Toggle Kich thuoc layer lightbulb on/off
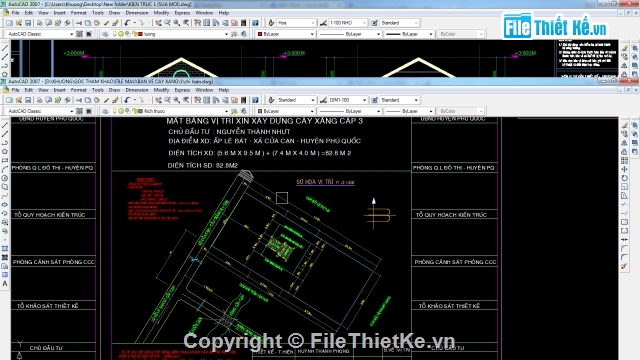The height and width of the screenshot is (360, 640). [x=115, y=111]
